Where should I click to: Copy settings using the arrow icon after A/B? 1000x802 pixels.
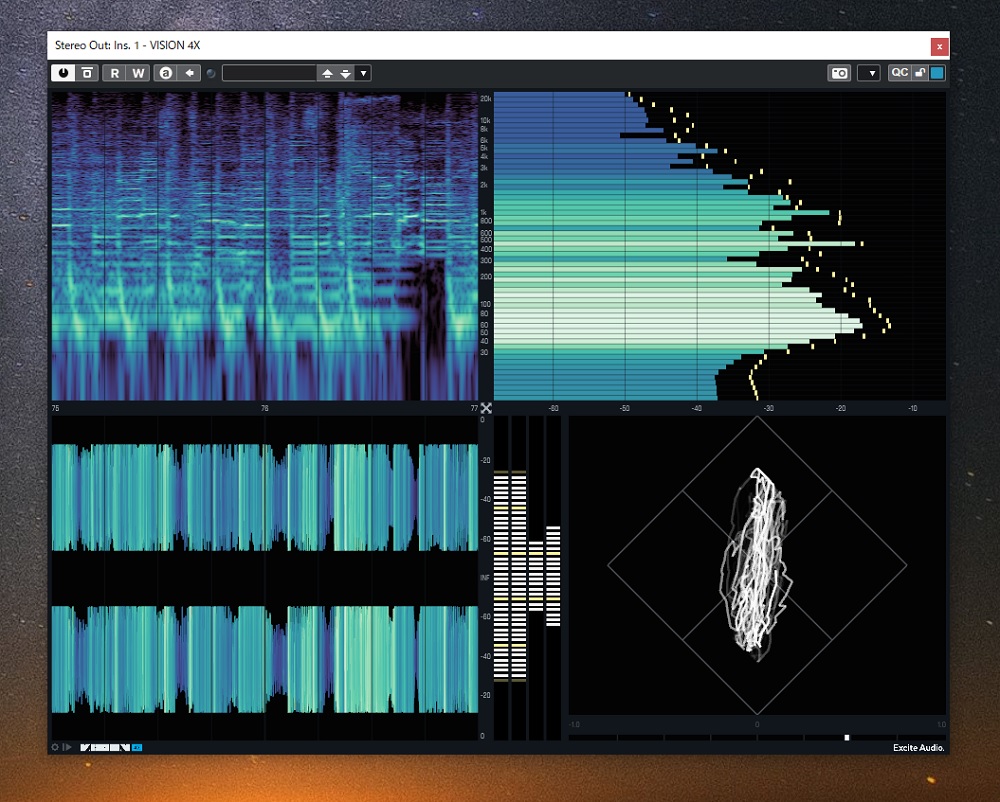coord(189,72)
